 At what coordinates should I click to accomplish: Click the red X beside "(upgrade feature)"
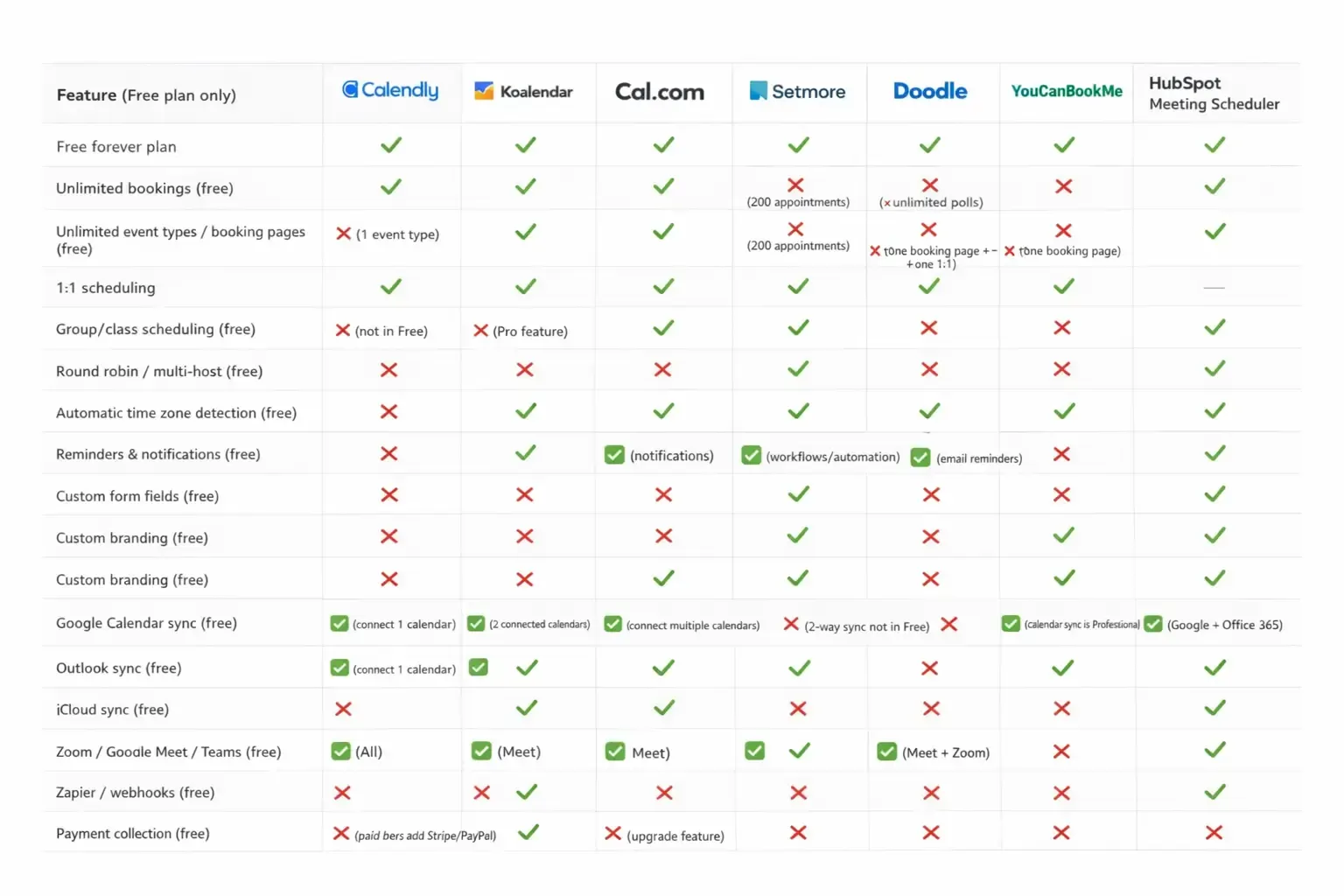click(613, 834)
